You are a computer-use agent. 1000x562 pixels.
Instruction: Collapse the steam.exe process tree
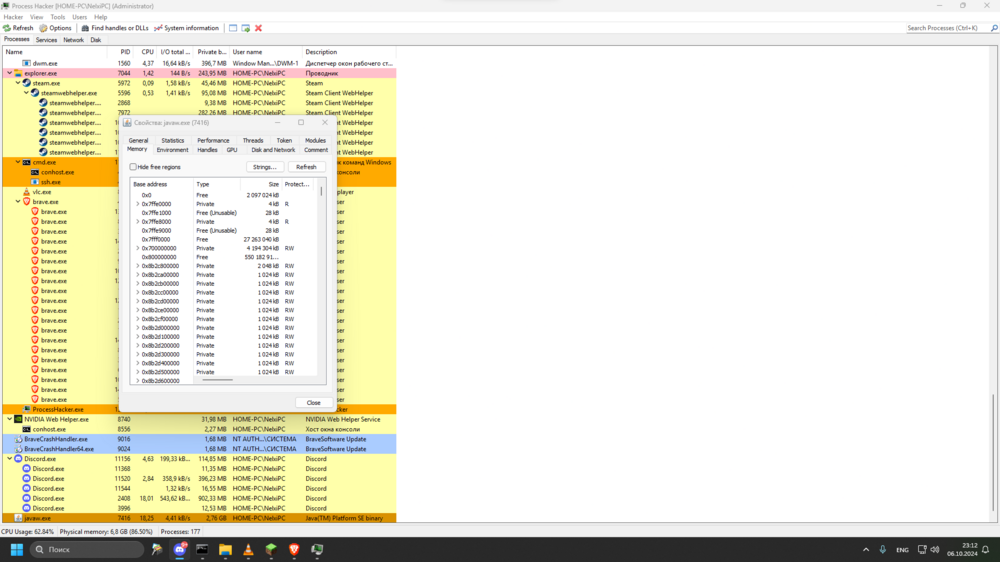(x=18, y=83)
